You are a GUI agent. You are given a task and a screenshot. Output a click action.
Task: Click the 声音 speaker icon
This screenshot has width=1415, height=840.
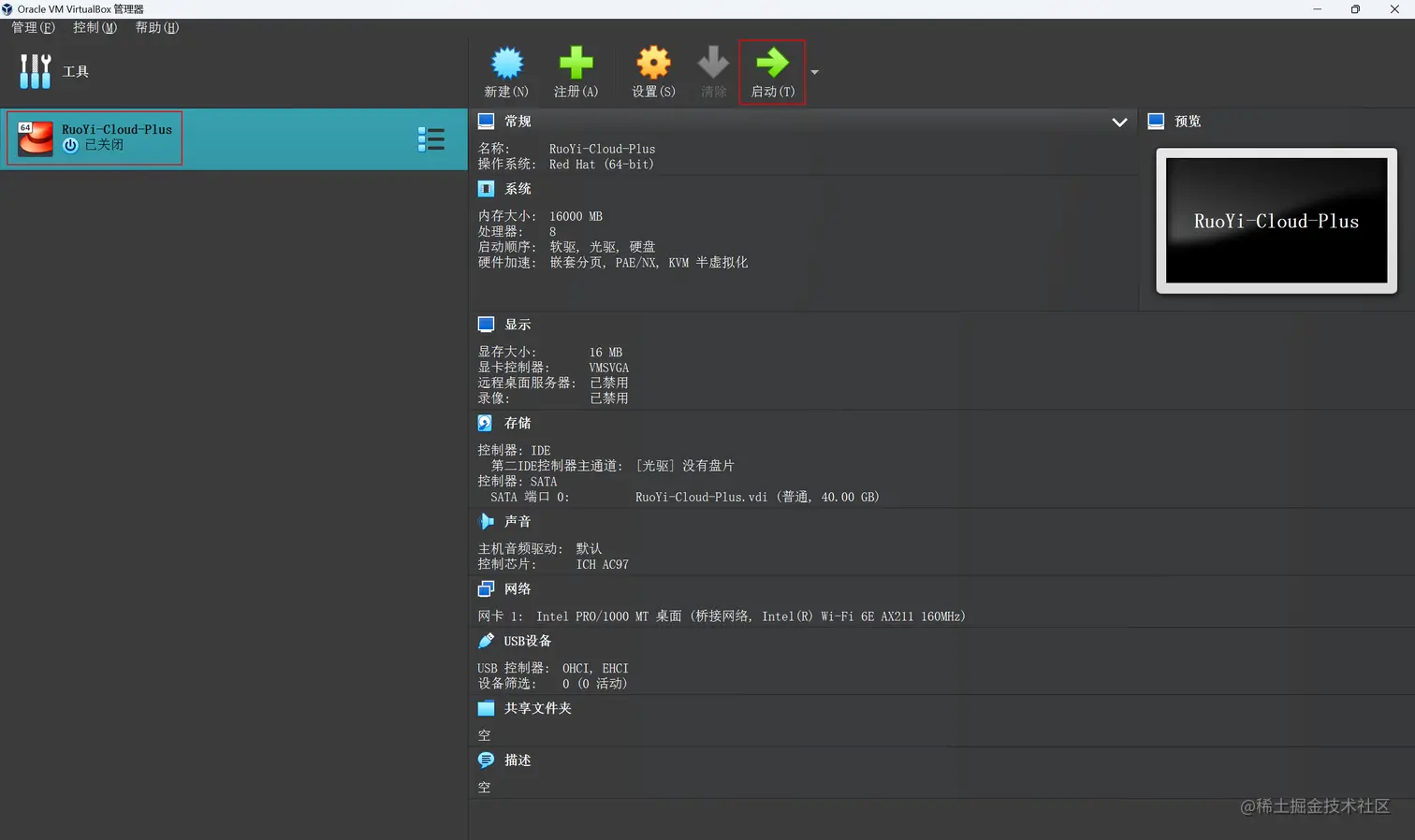click(486, 521)
